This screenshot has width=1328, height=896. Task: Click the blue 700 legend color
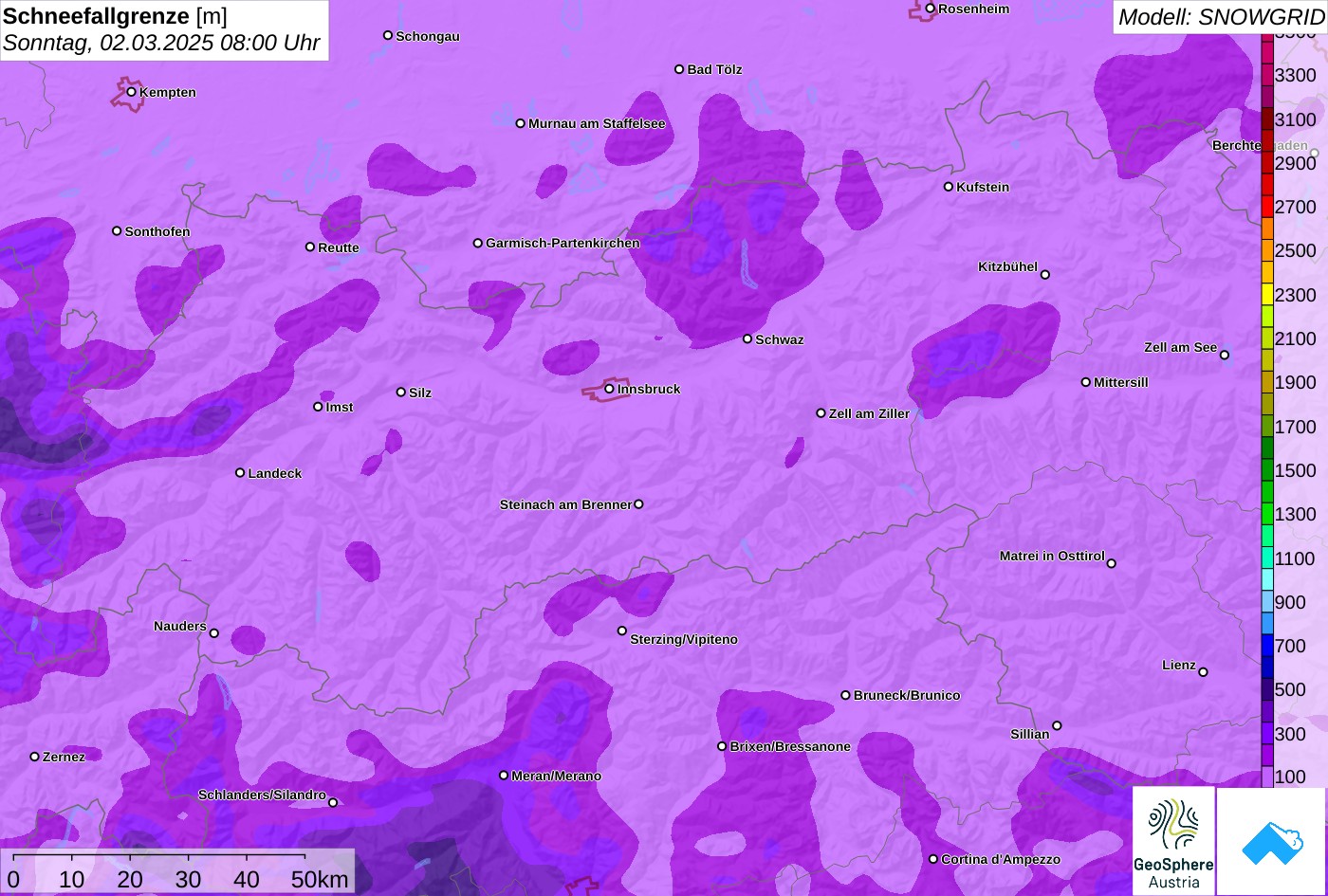[1267, 646]
